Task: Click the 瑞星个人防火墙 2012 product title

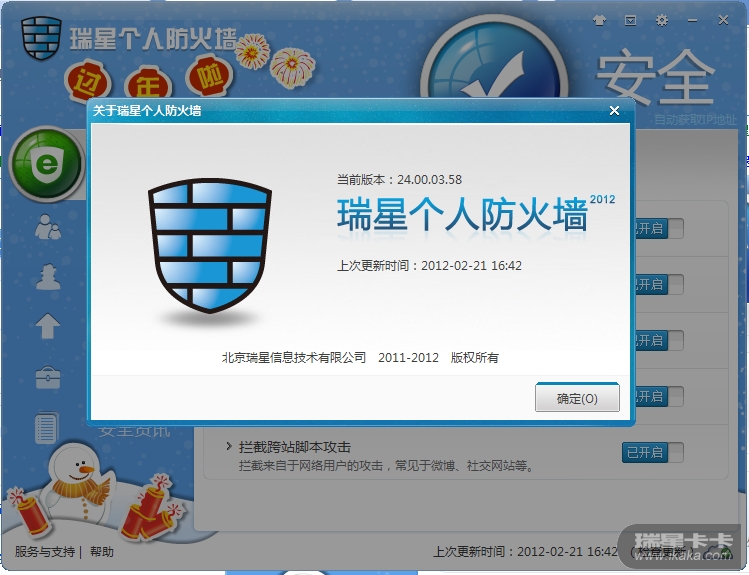Action: (475, 214)
